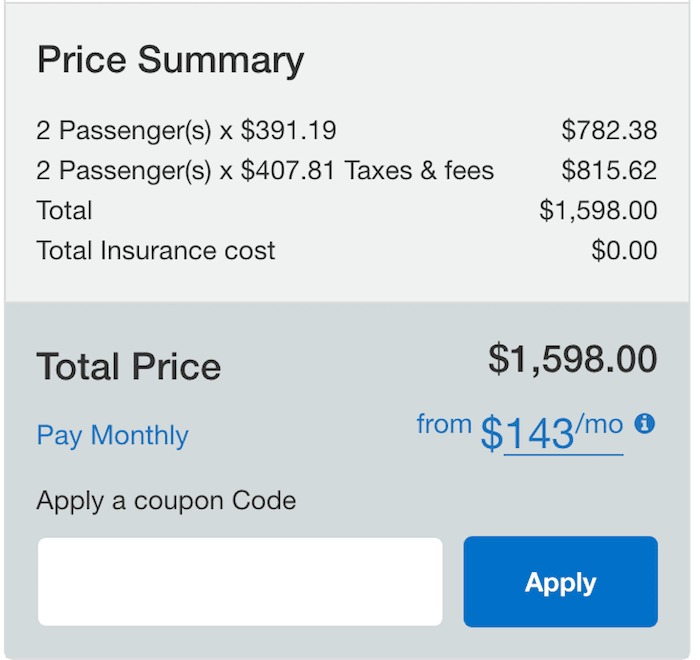Screen dimensions: 700x660
Task: Click the 2 Passenger(s) x $407.81 text
Action: 185,171
